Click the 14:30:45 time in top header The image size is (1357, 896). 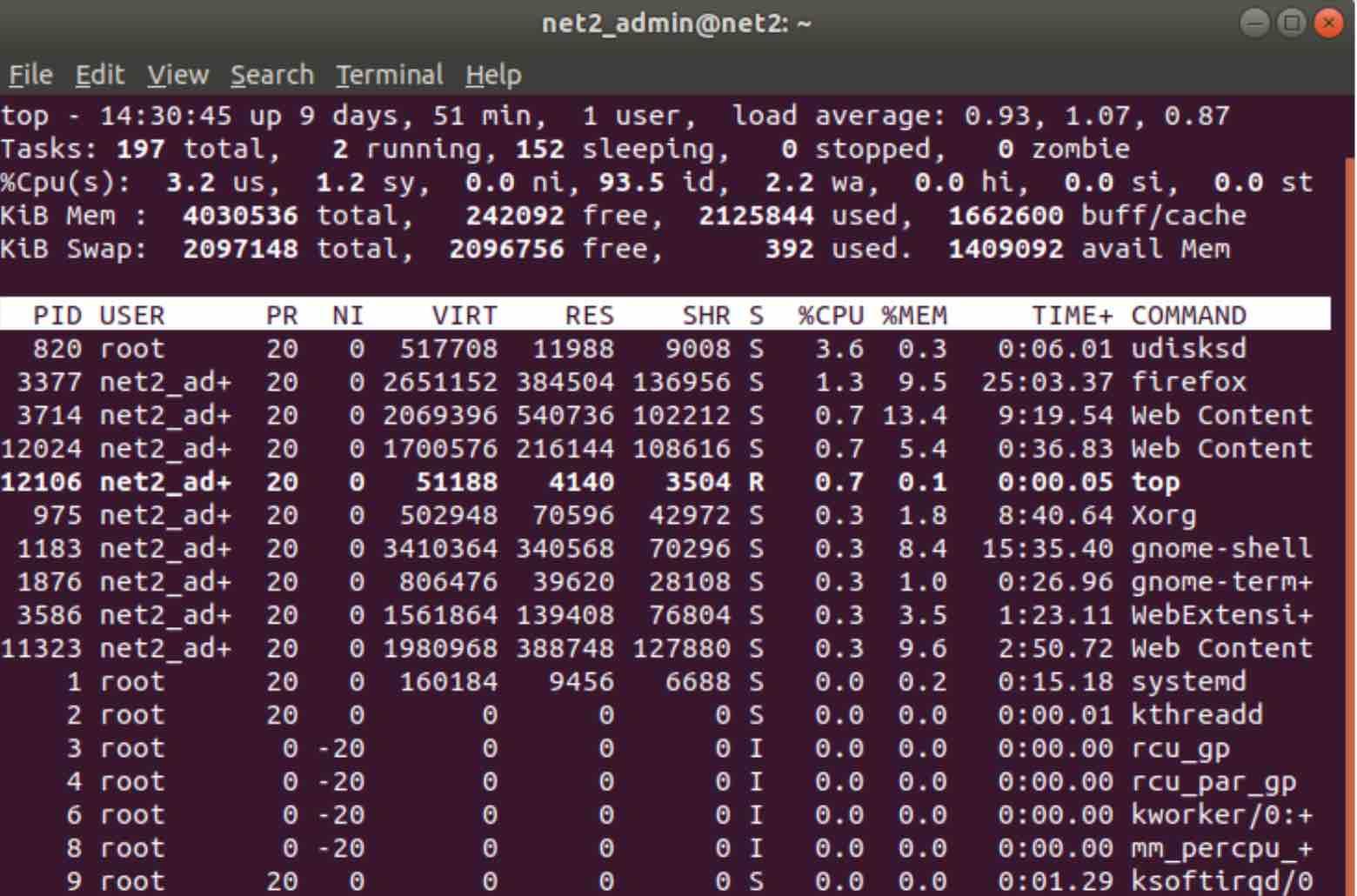(x=165, y=116)
